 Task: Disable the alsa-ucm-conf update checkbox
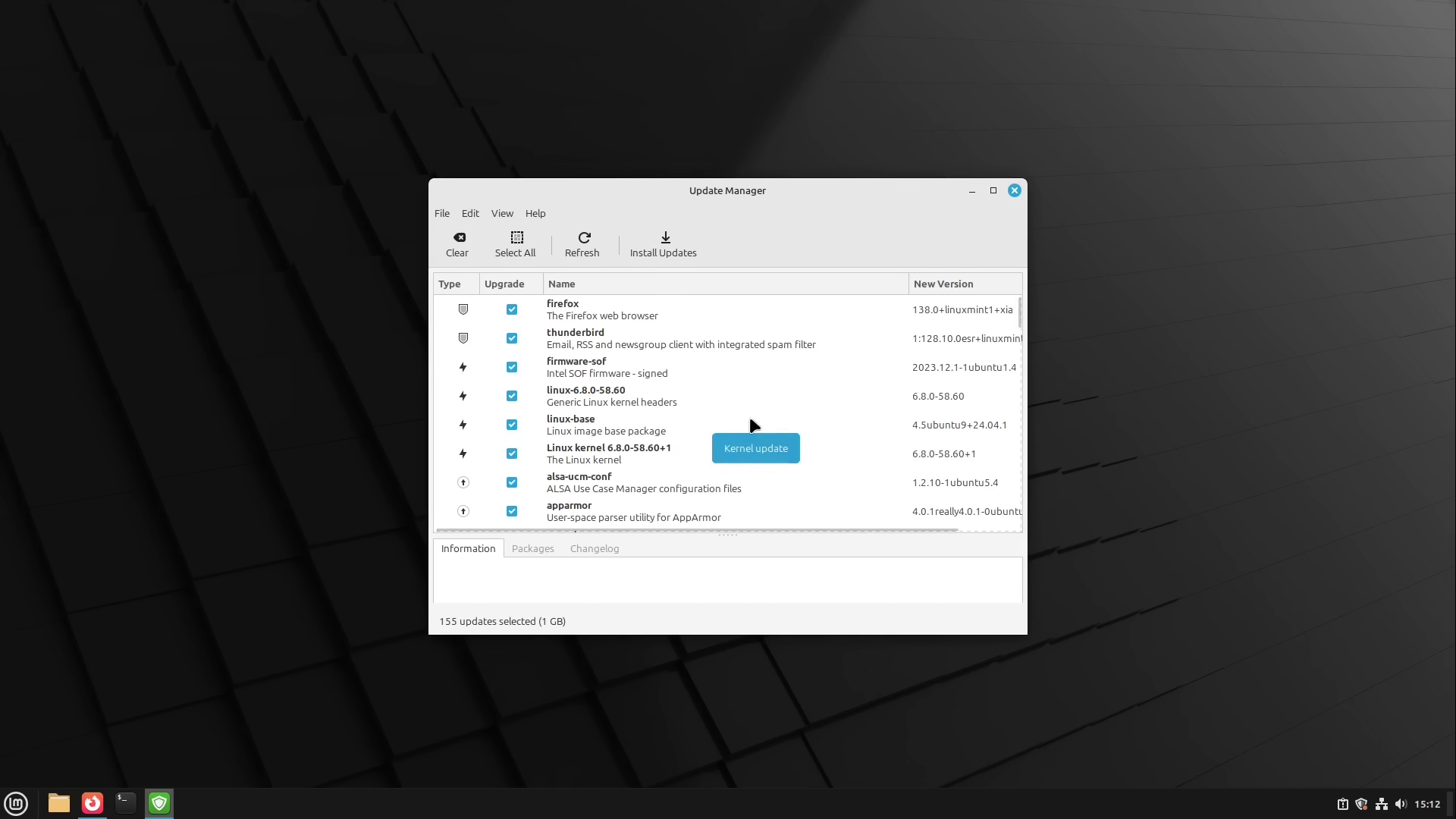(x=512, y=482)
